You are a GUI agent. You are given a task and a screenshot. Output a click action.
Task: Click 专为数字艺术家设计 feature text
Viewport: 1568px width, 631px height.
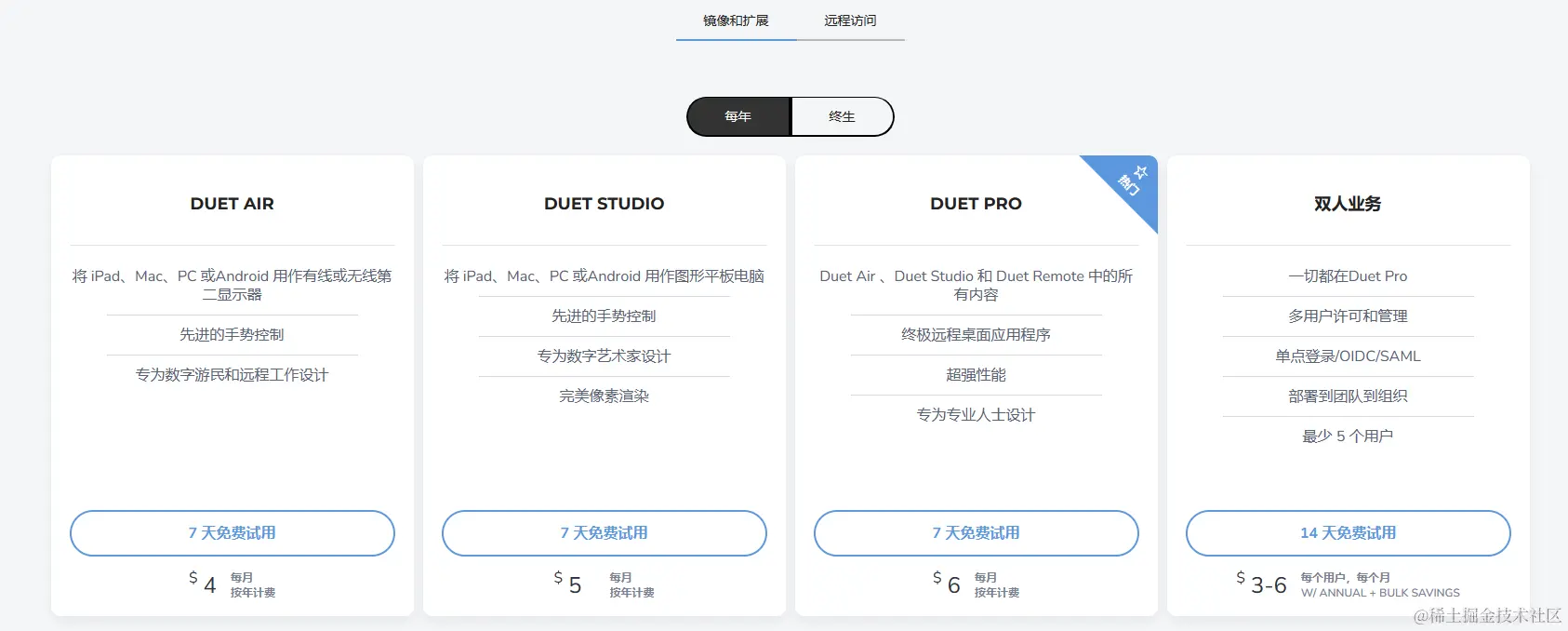click(605, 356)
